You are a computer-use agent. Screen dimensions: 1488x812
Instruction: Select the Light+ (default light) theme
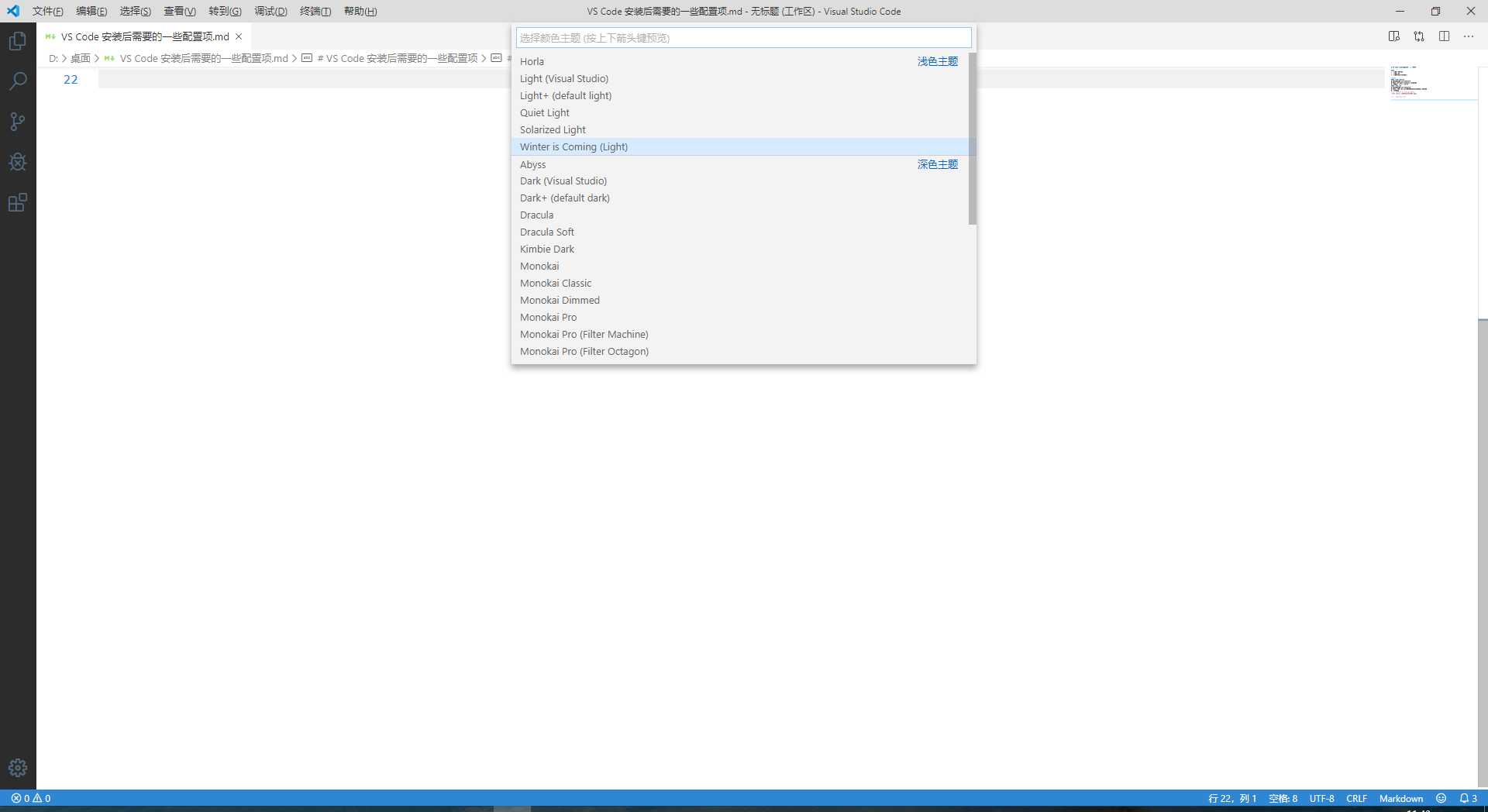pos(740,95)
